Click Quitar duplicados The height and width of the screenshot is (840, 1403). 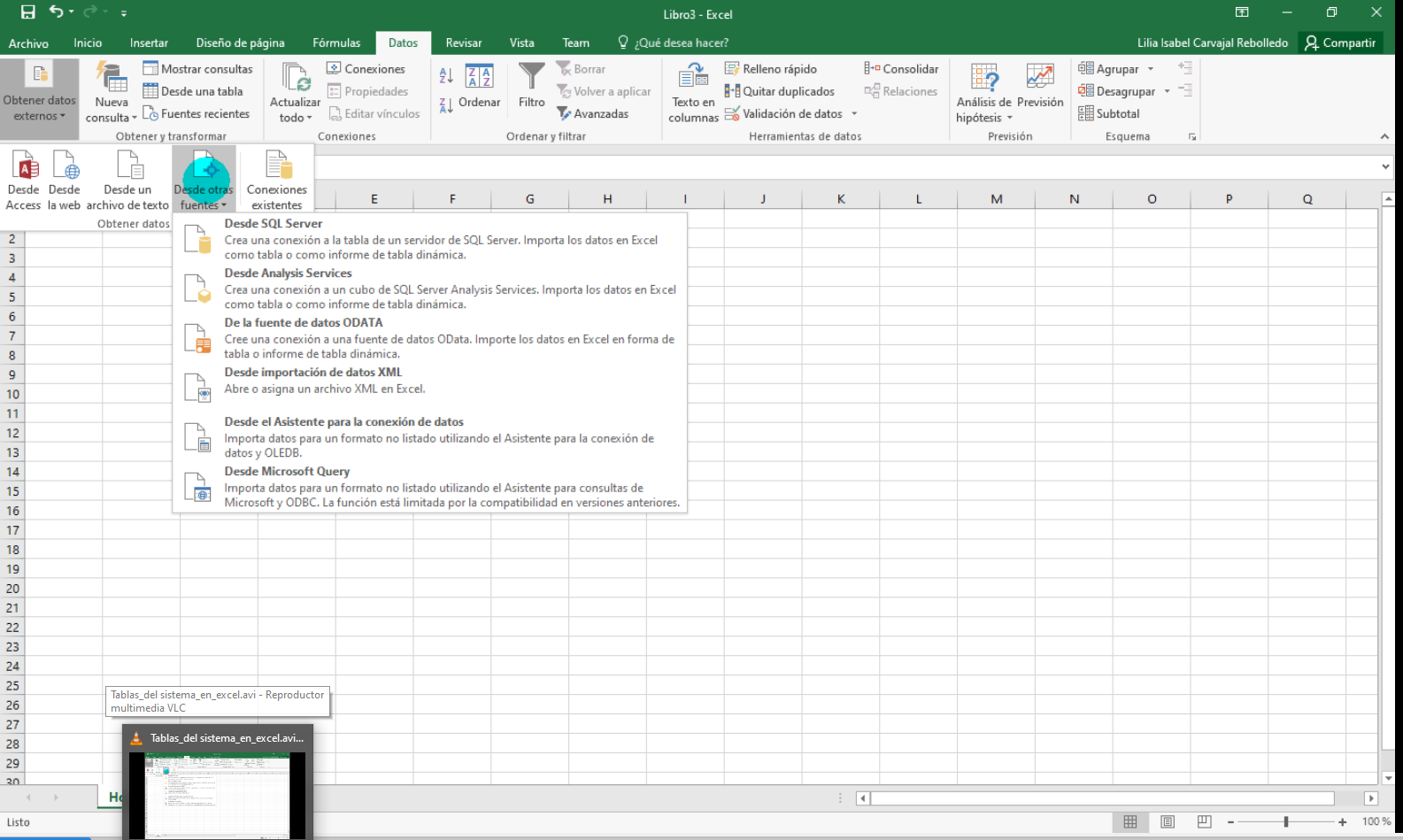(x=780, y=91)
